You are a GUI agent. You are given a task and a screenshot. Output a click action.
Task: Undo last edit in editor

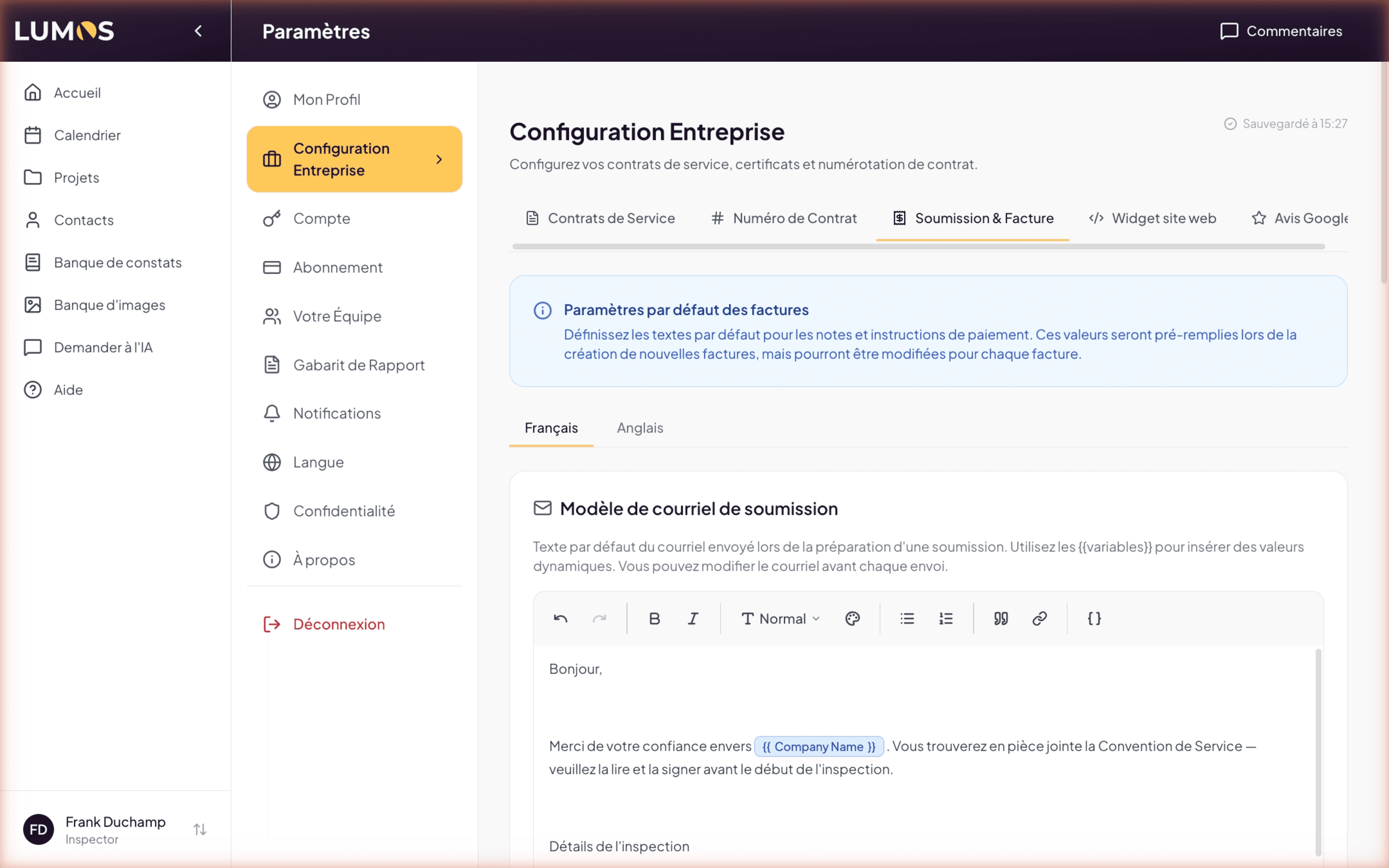pos(560,618)
